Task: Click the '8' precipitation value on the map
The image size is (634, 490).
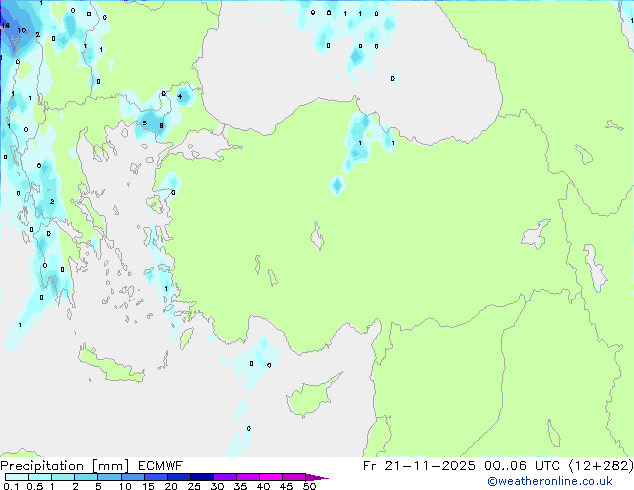Action: click(x=161, y=125)
